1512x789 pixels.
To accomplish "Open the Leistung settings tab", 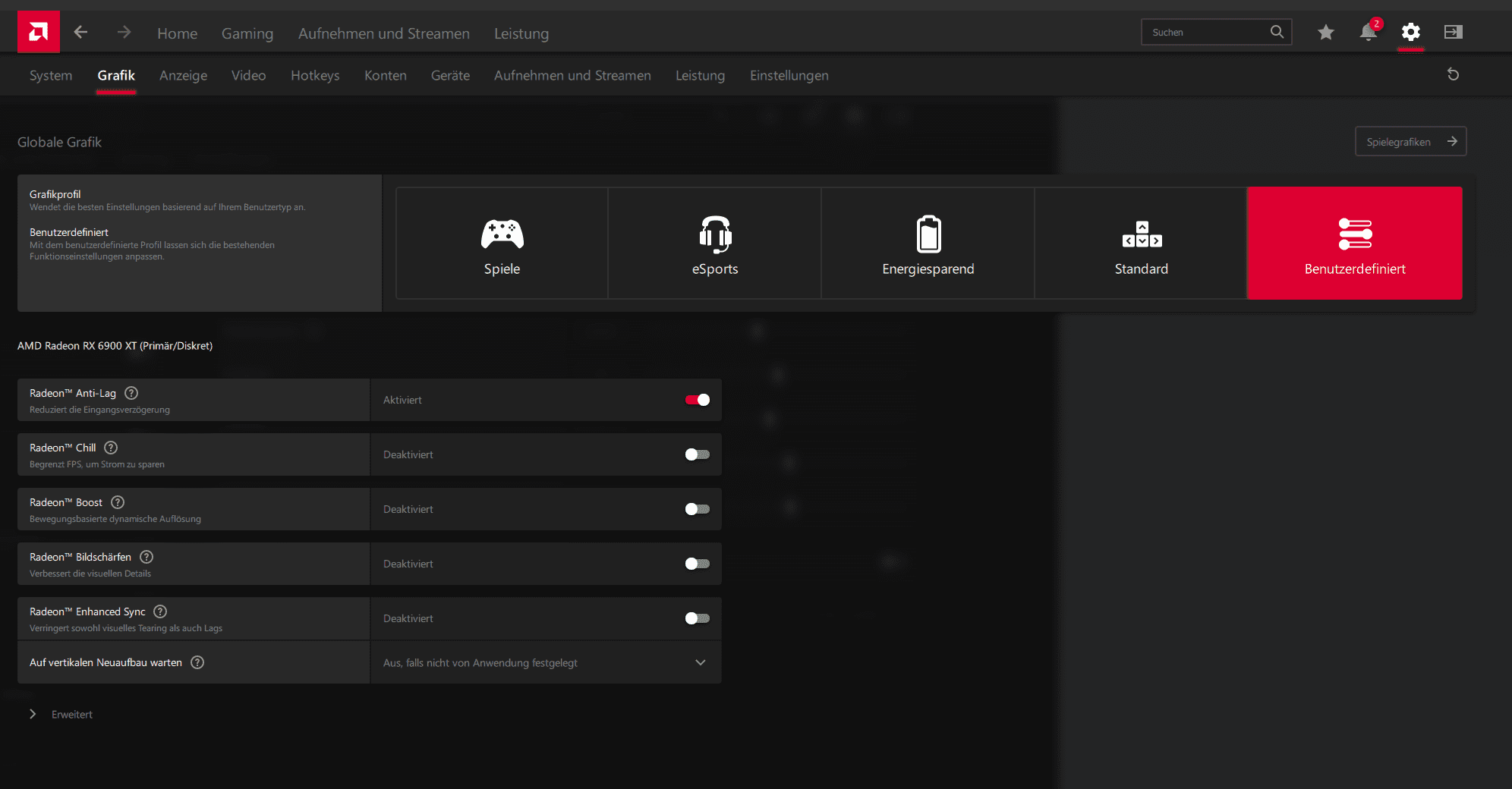I will coord(701,75).
